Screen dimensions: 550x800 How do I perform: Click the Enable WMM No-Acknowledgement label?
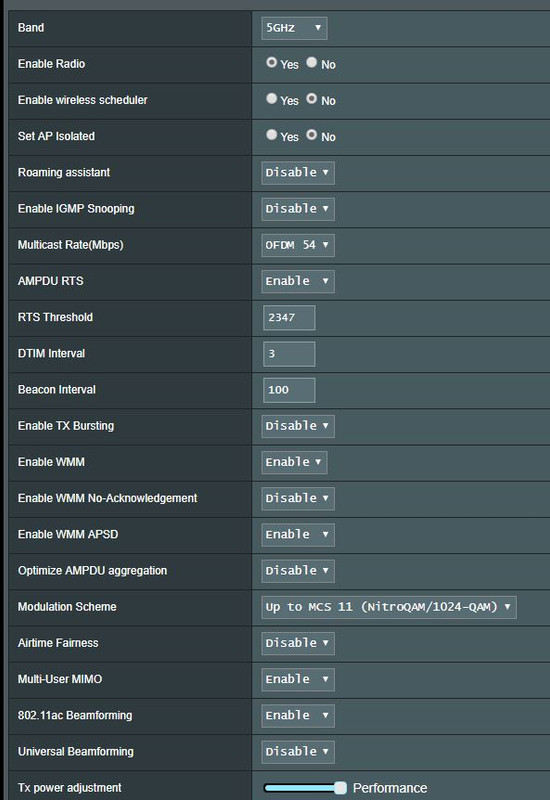pyautogui.click(x=108, y=498)
